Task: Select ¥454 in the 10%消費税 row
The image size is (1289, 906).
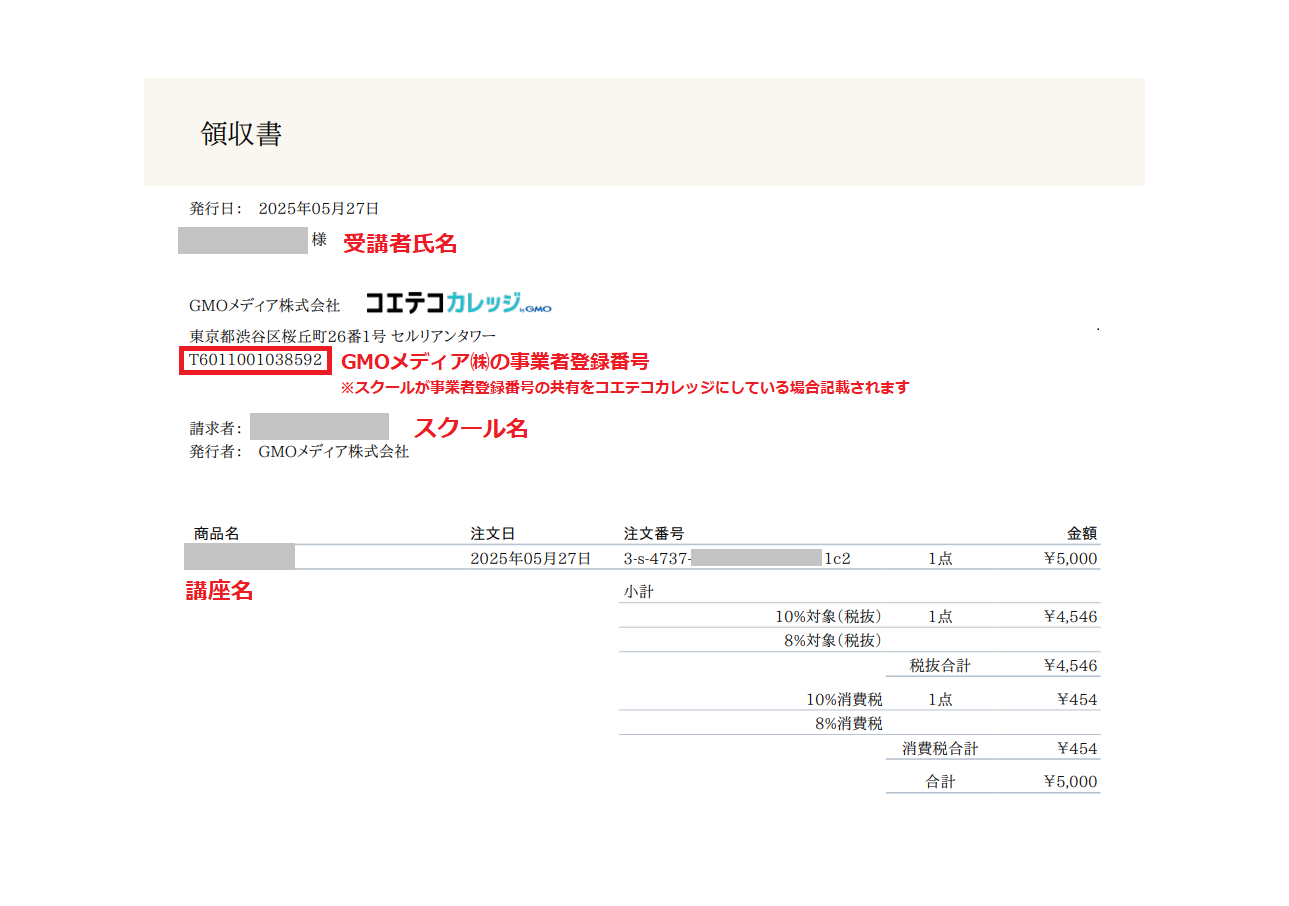Action: point(1077,699)
